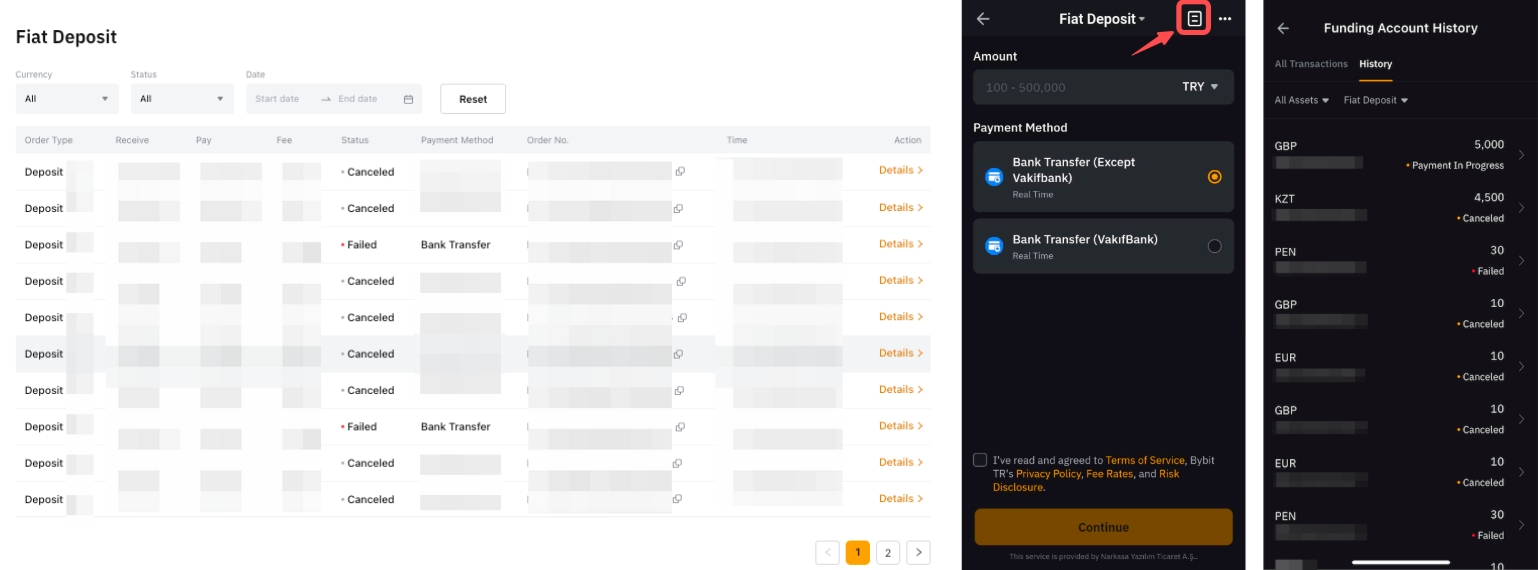Copy the first row's order number

[679, 172]
